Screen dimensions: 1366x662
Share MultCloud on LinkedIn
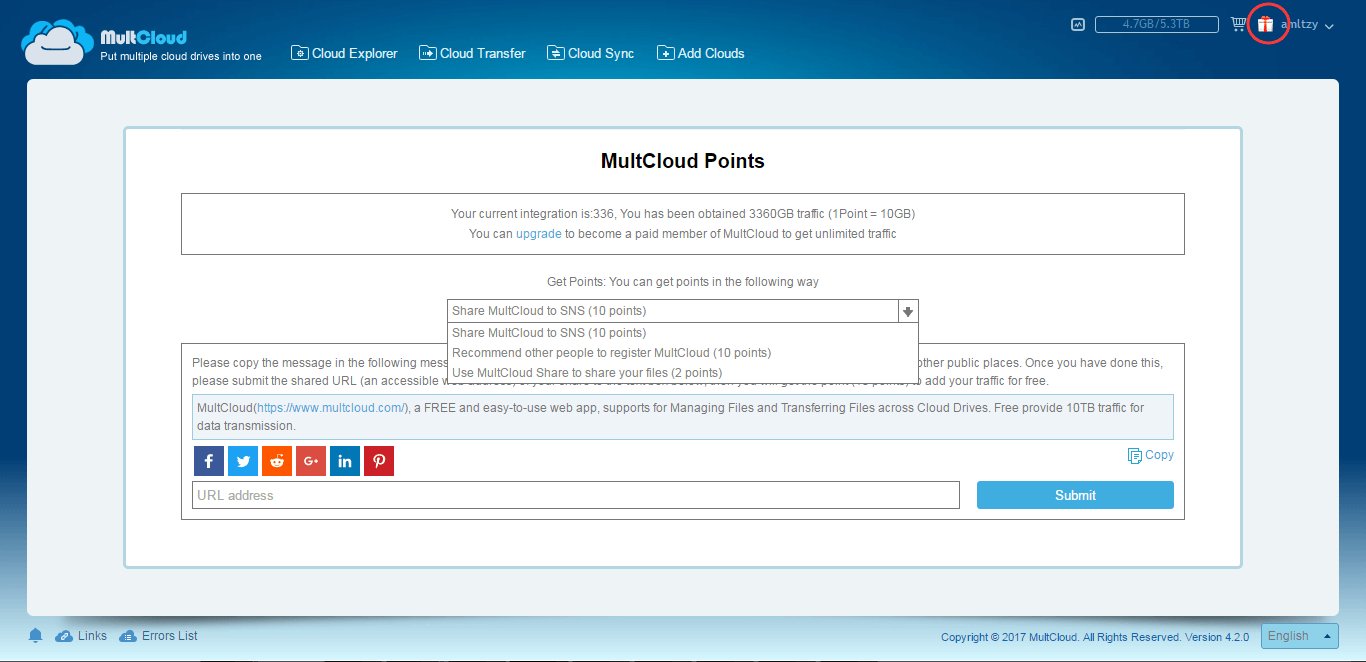(x=344, y=460)
